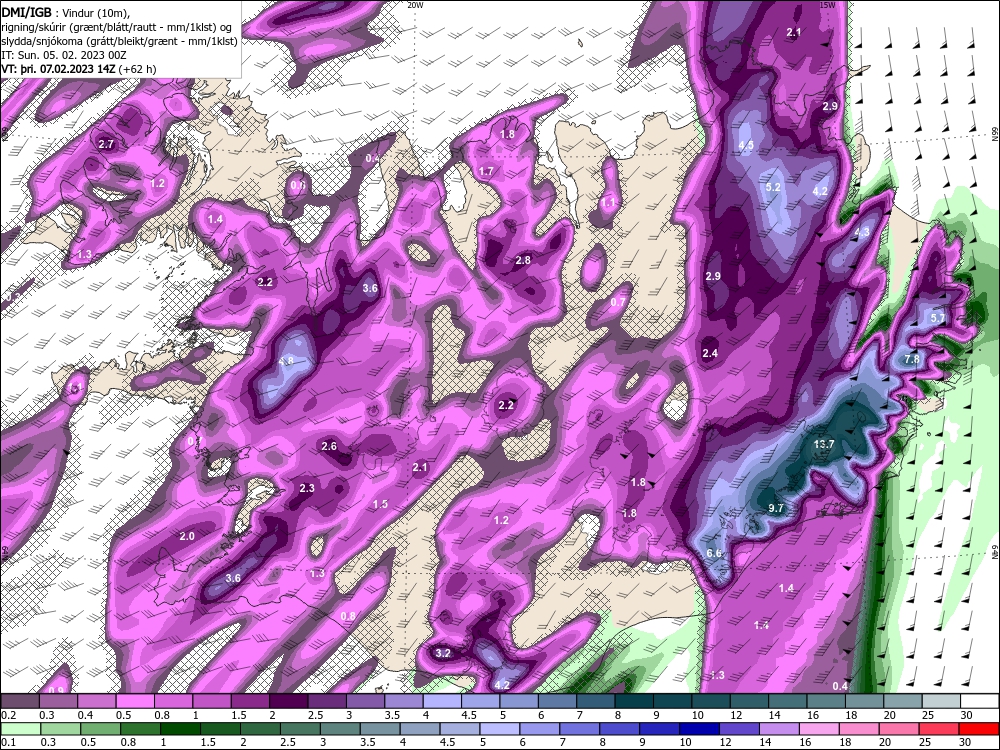
Task: Click the dark green 1 swatch in the lower legend row
Action: (179, 729)
